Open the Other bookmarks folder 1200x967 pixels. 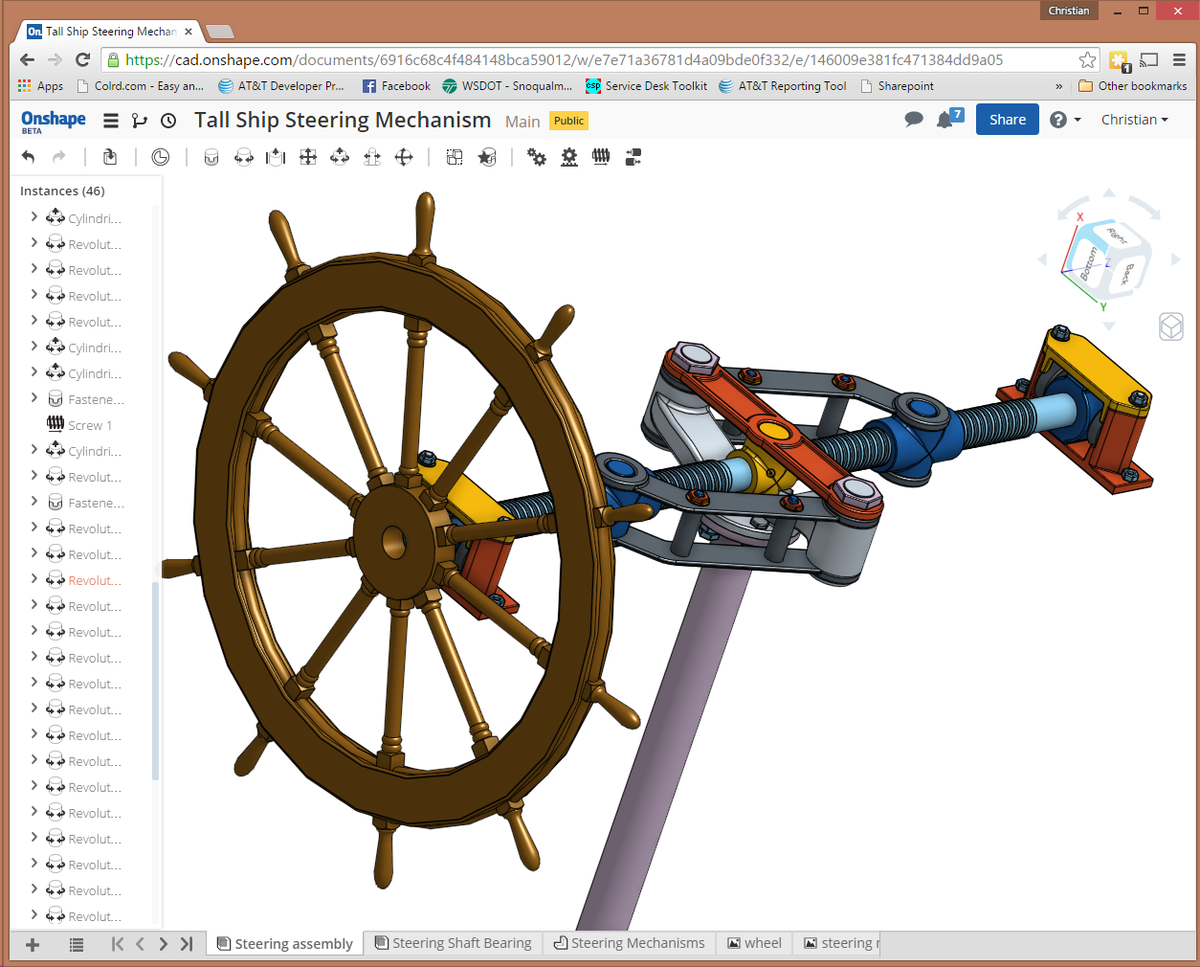(1133, 86)
